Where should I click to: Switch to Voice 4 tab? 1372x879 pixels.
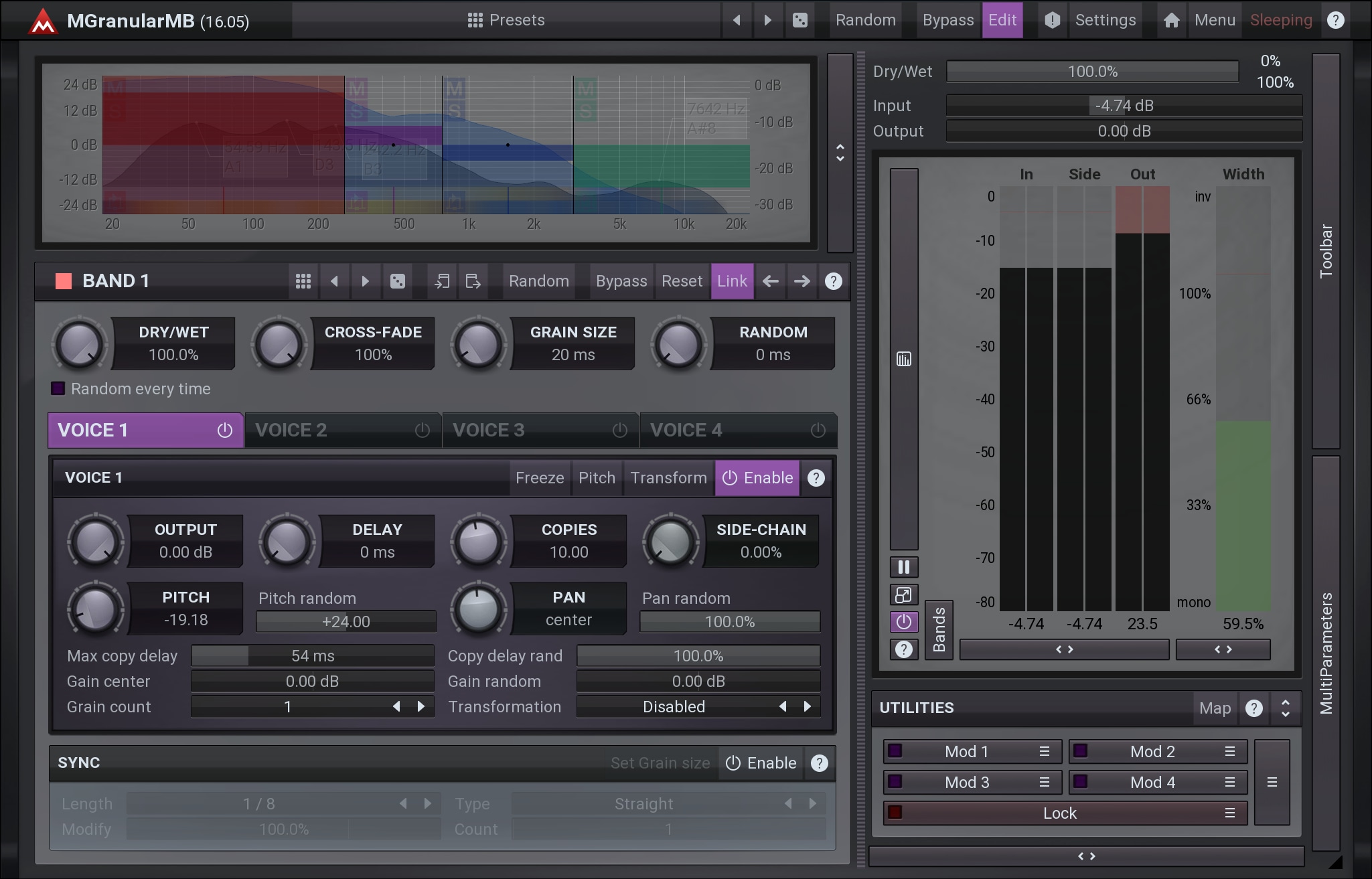tap(738, 430)
